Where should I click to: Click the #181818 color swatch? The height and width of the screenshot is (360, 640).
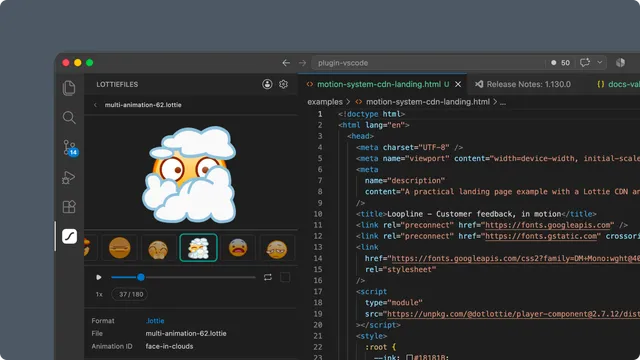409,358
